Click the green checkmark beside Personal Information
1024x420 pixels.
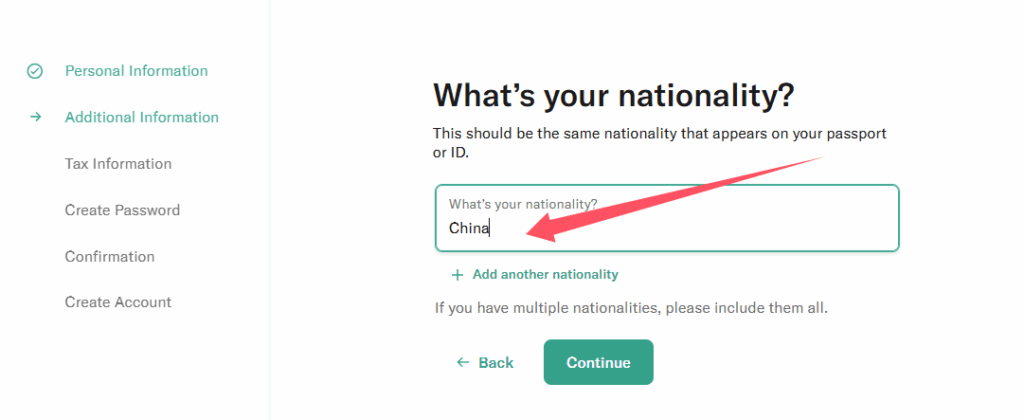(35, 71)
